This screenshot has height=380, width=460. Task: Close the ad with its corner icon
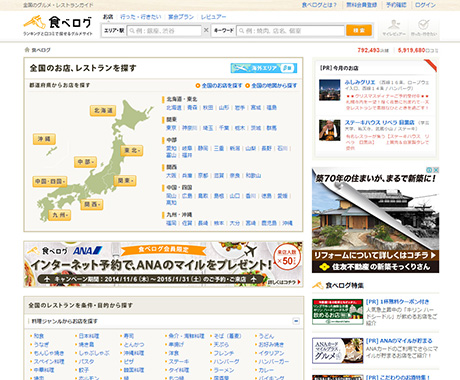[435, 170]
